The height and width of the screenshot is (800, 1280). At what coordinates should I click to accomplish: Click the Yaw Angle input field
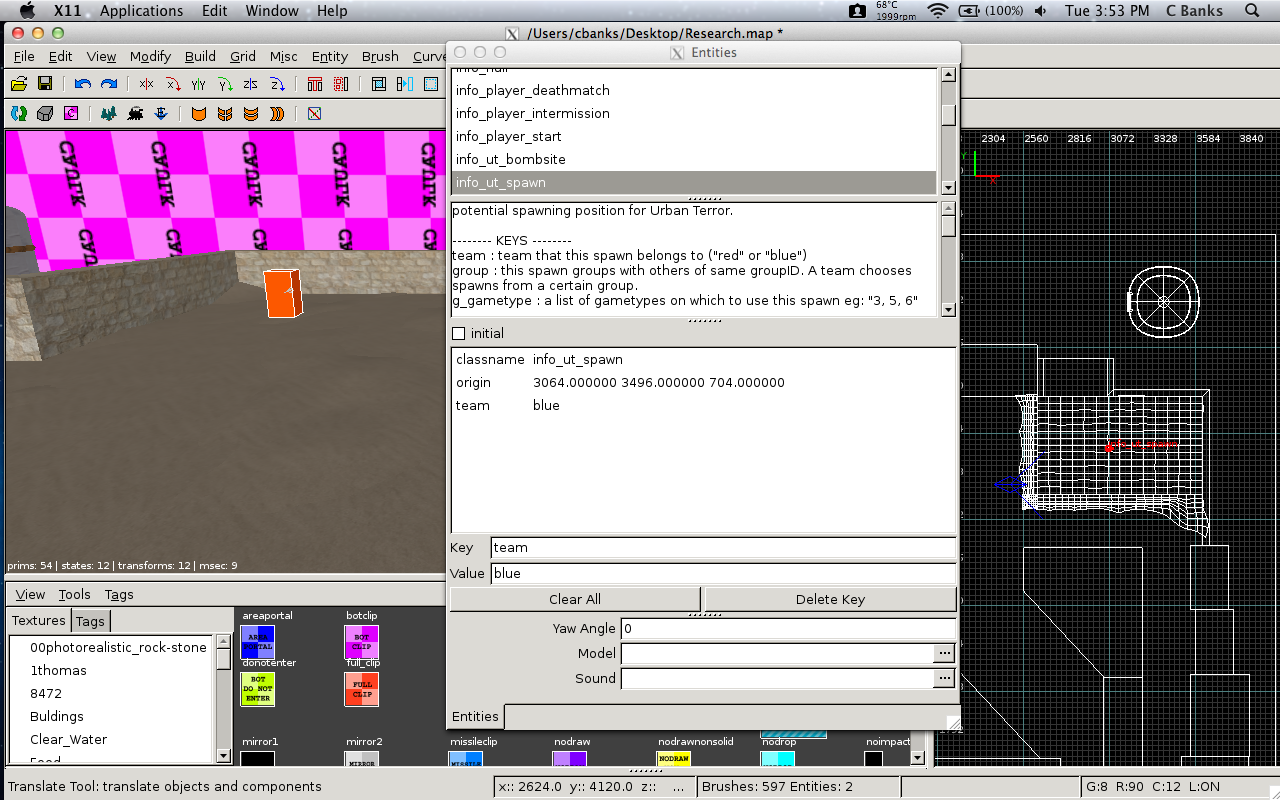[788, 628]
